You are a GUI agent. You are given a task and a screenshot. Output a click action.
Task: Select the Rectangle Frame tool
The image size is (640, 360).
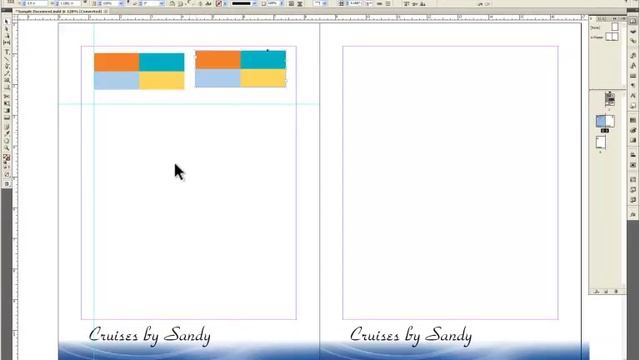[7, 80]
